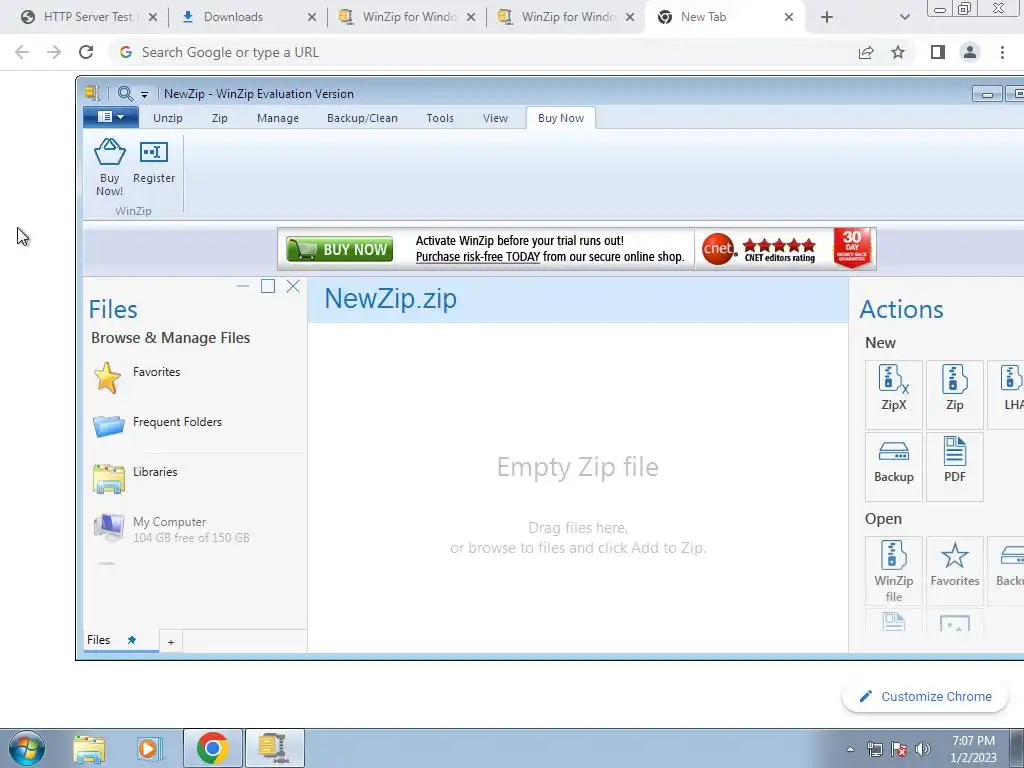Click the Chrome address bar

point(483,52)
